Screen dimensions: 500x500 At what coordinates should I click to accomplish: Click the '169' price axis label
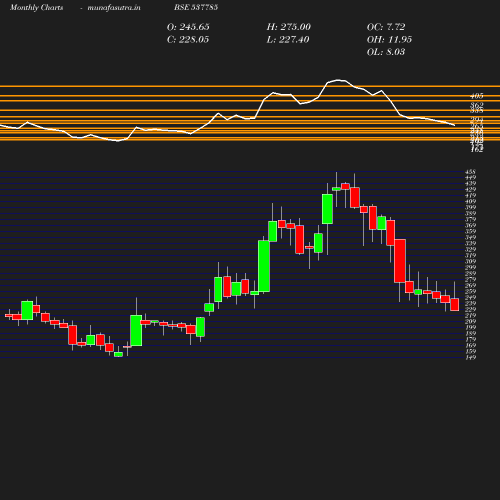470,346
